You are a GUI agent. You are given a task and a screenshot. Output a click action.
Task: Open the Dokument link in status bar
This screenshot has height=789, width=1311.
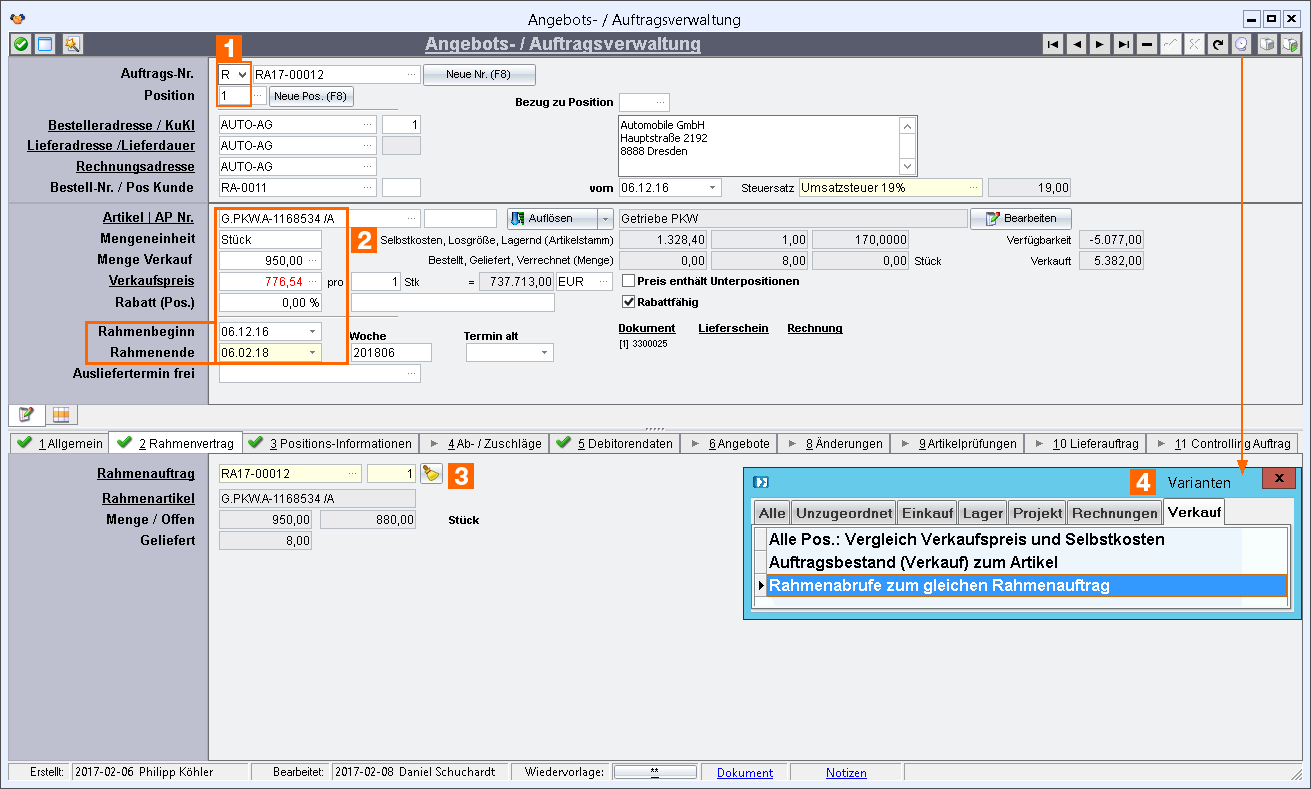click(x=745, y=773)
